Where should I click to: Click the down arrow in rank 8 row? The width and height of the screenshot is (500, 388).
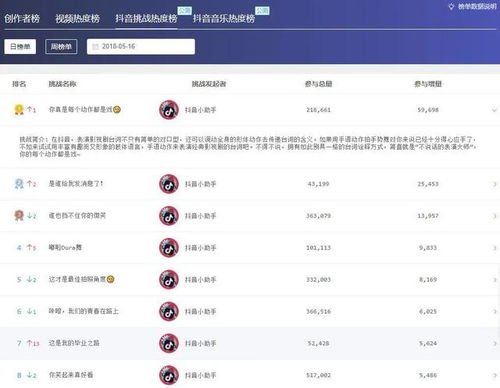(29, 375)
